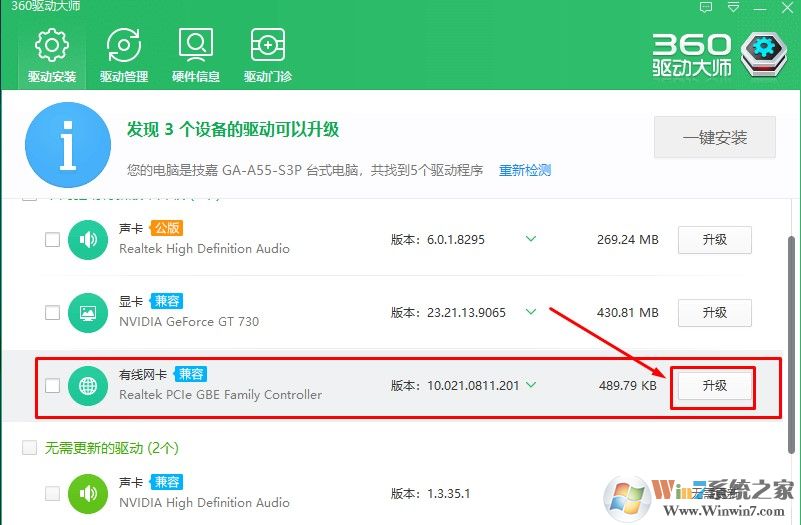
Task: Click the NVIDIA GeForce display card icon
Action: click(x=88, y=313)
